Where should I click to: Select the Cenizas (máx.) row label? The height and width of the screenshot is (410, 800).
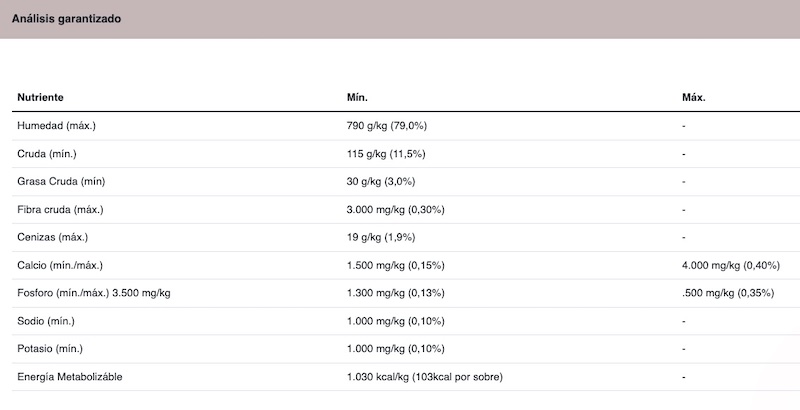point(52,237)
